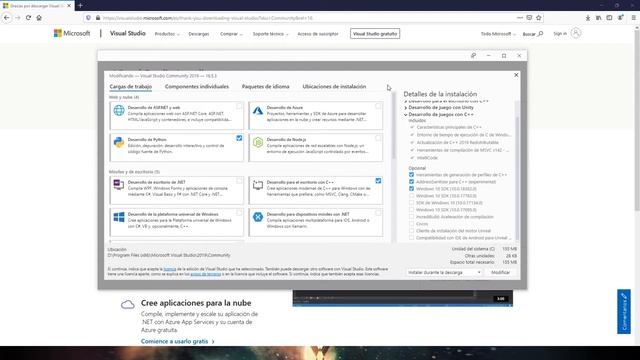640x360 pixels.
Task: Click the plataforma universal de Windows logo icon
Action: (x=119, y=217)
